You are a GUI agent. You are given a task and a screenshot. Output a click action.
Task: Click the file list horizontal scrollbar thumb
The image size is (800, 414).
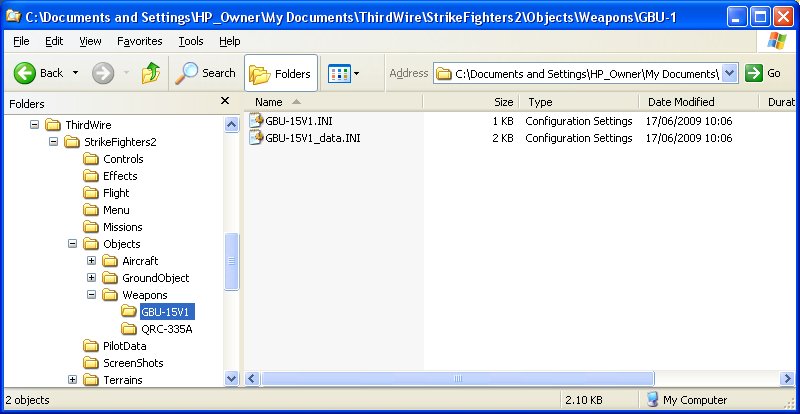tap(458, 379)
